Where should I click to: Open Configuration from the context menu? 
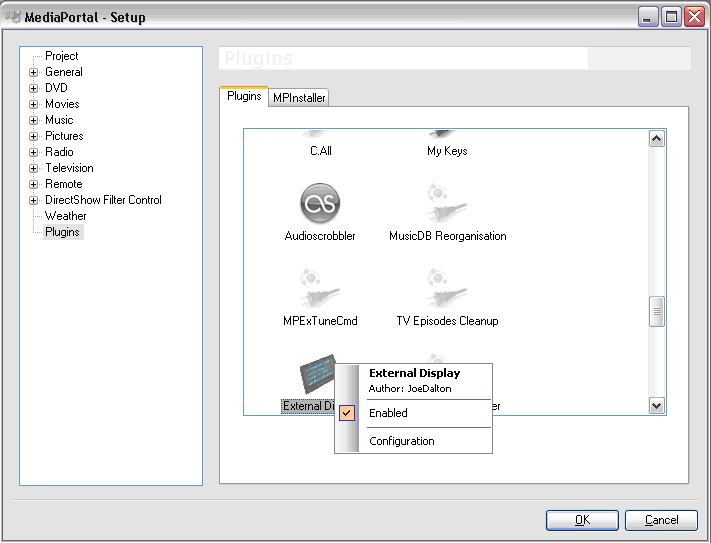point(401,441)
